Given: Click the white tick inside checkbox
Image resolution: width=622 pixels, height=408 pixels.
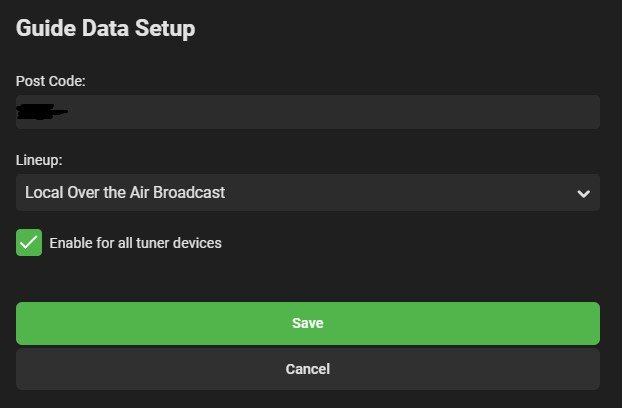Looking at the screenshot, I should 29,242.
